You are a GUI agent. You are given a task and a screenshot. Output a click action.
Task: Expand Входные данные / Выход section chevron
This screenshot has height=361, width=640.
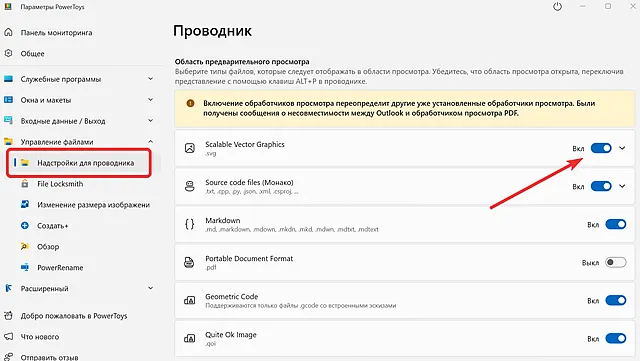(x=150, y=120)
